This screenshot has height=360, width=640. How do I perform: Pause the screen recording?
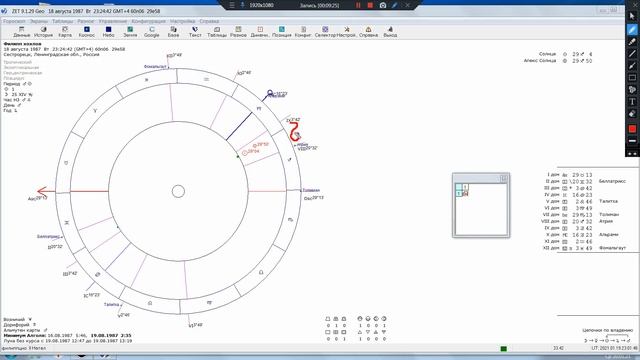point(358,5)
